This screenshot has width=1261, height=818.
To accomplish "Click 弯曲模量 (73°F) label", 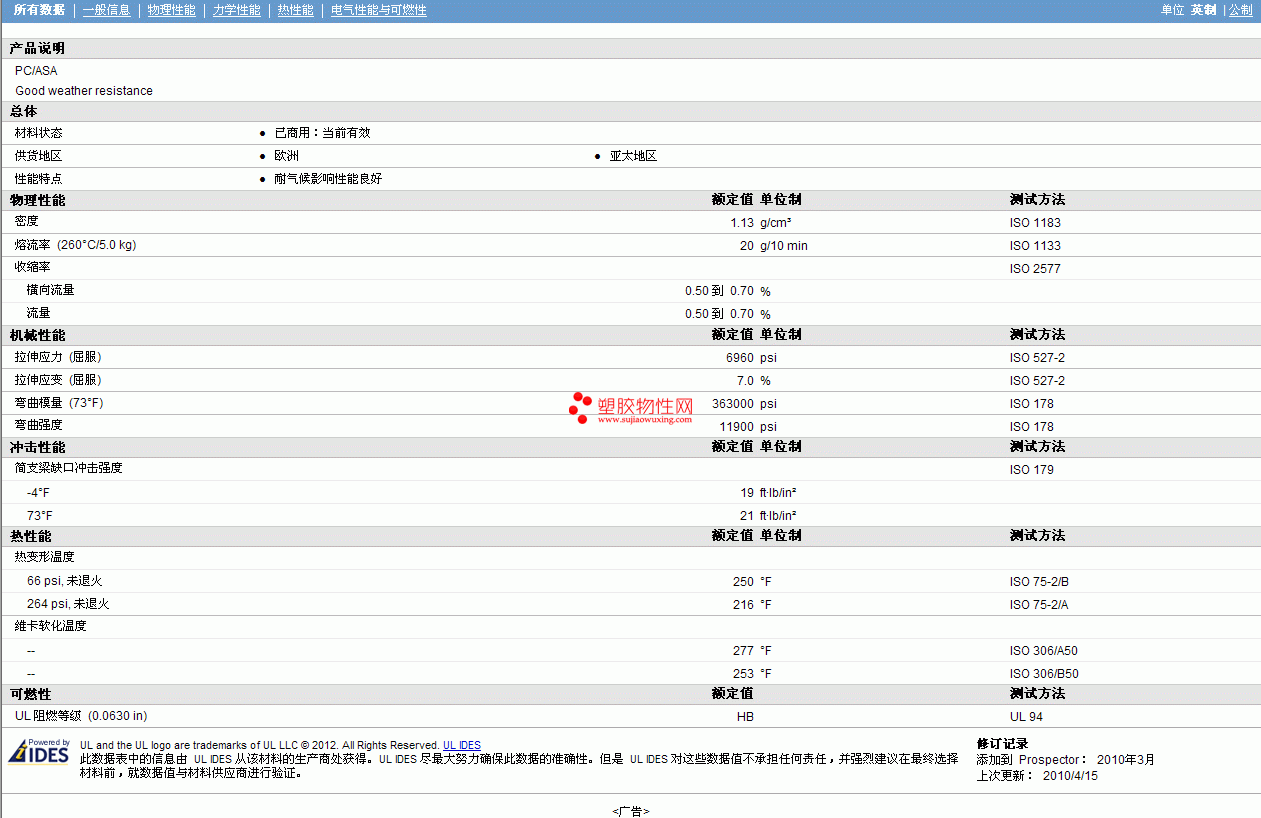I will coord(59,403).
